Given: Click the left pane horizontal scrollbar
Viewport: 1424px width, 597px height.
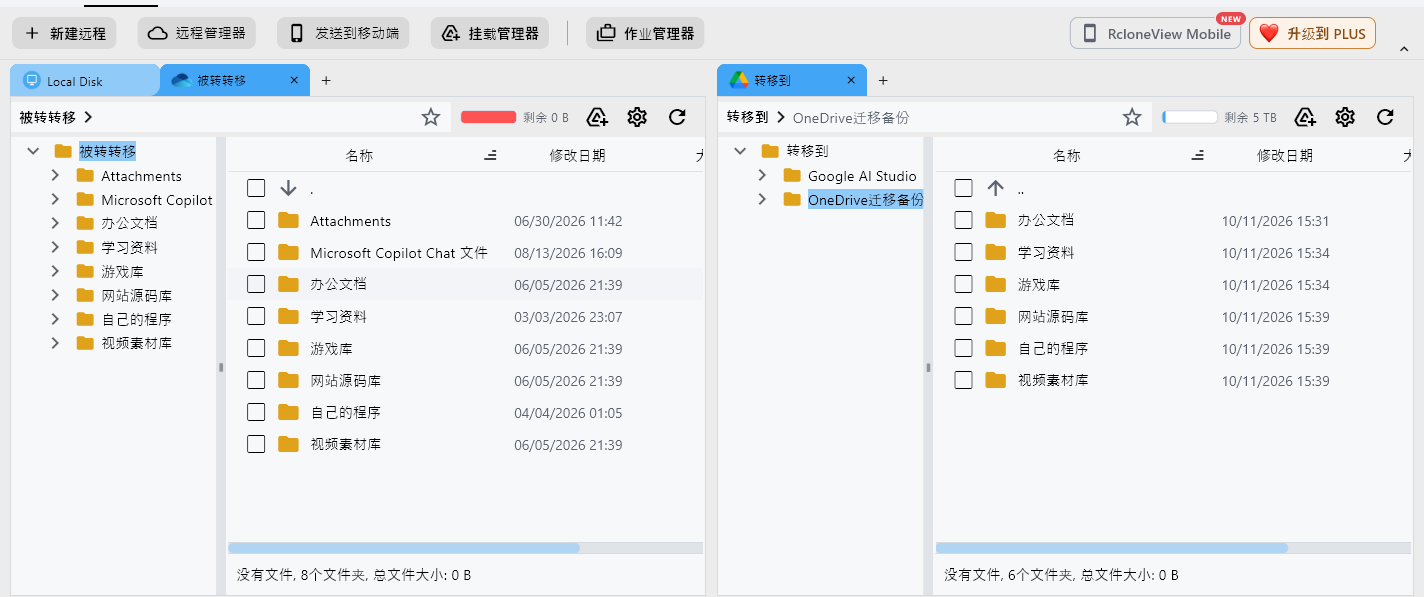Looking at the screenshot, I should pyautogui.click(x=404, y=548).
